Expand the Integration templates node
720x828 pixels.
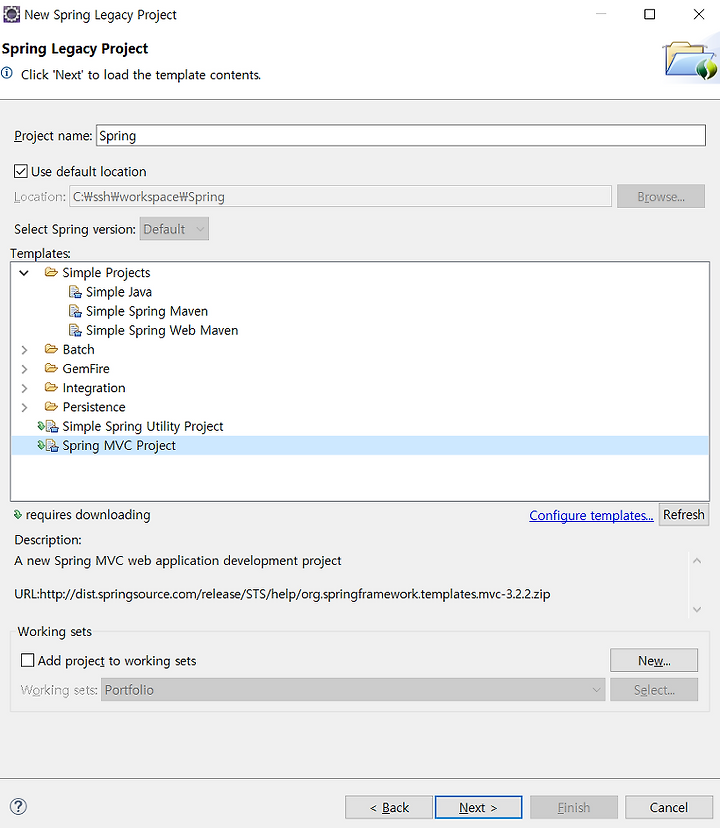tap(24, 388)
